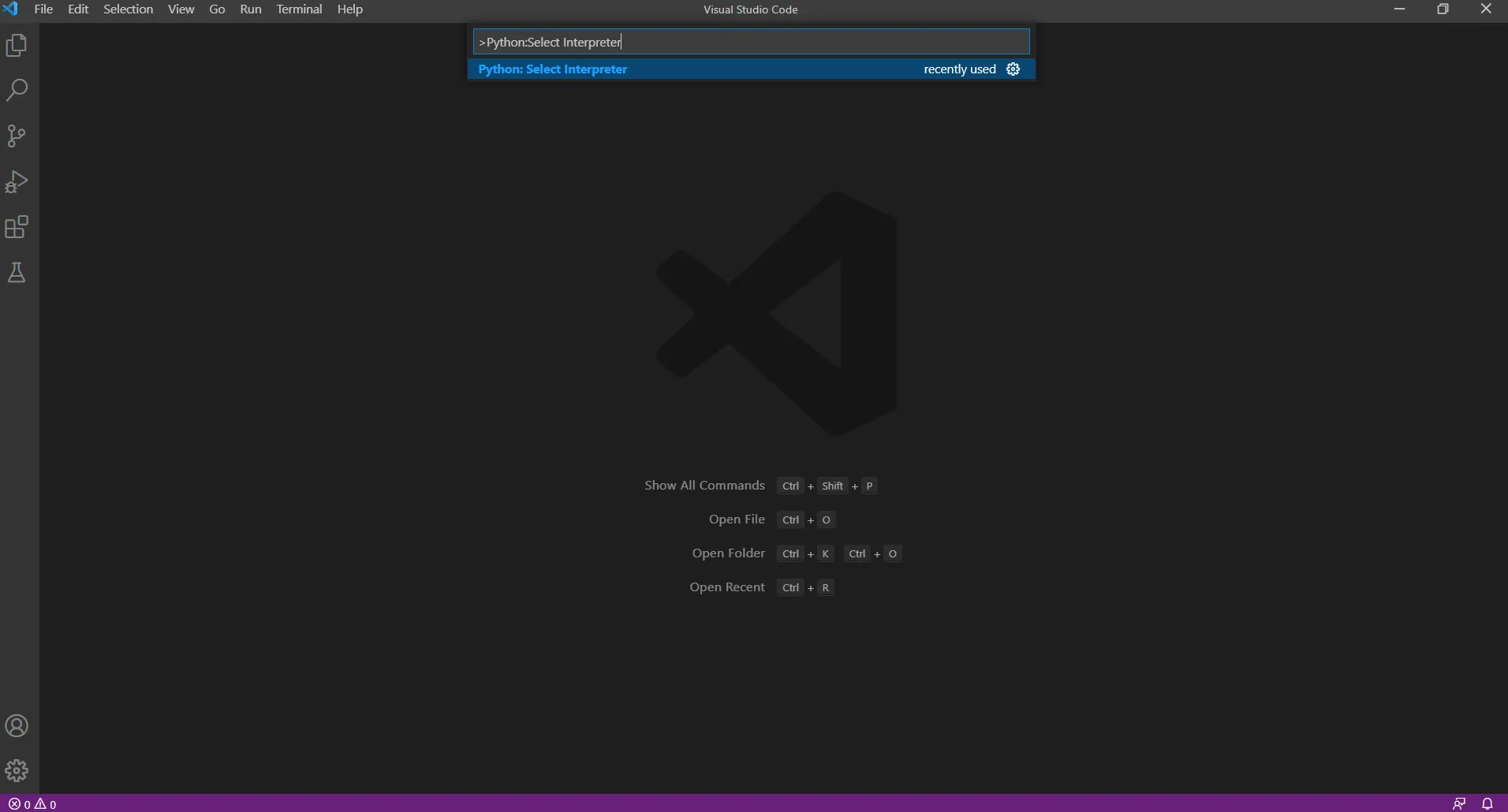
Task: Open the Manage gear in activity bar
Action: pos(17,770)
